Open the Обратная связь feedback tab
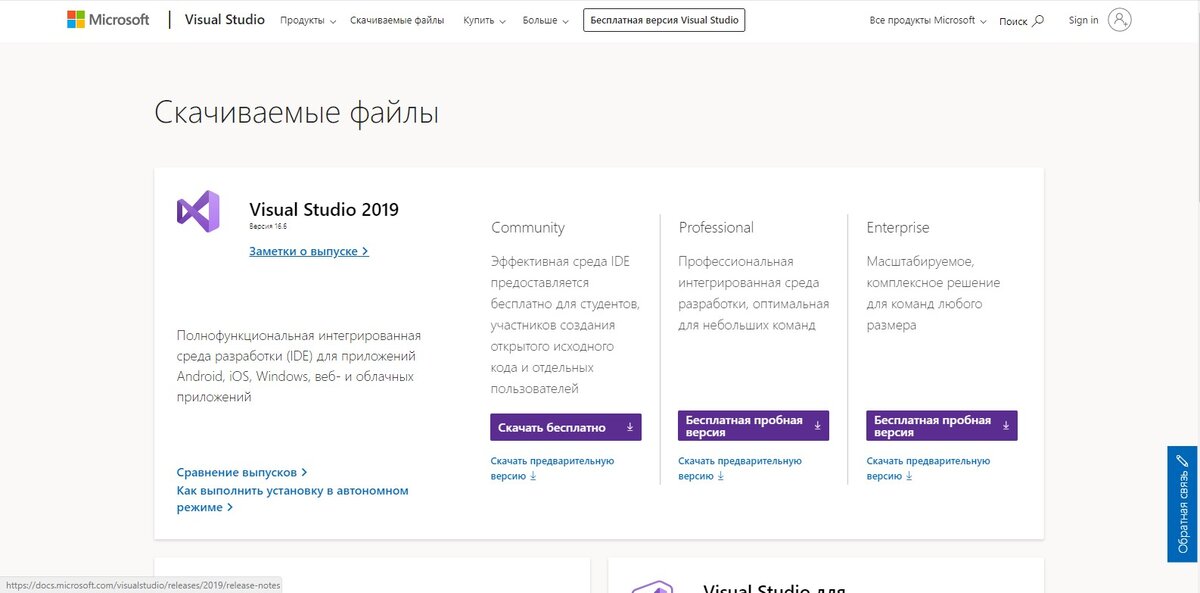The height and width of the screenshot is (593, 1200). 1182,504
